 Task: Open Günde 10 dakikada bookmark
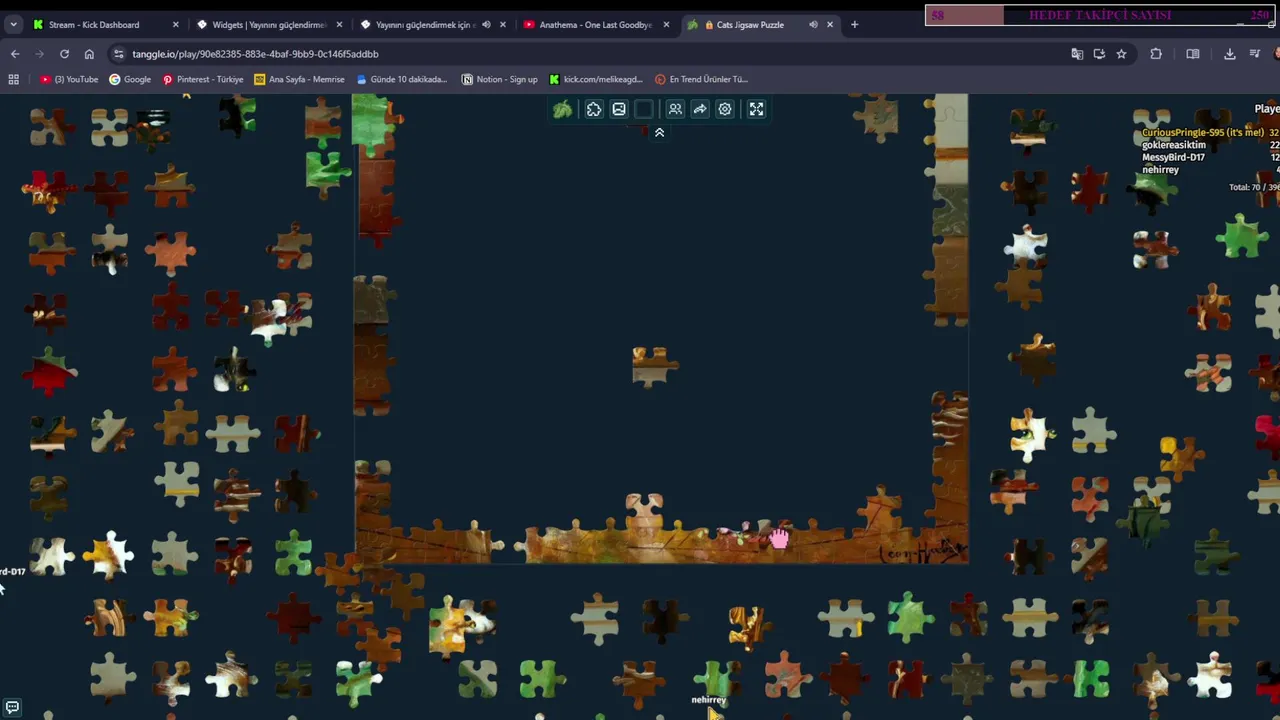[x=401, y=79]
